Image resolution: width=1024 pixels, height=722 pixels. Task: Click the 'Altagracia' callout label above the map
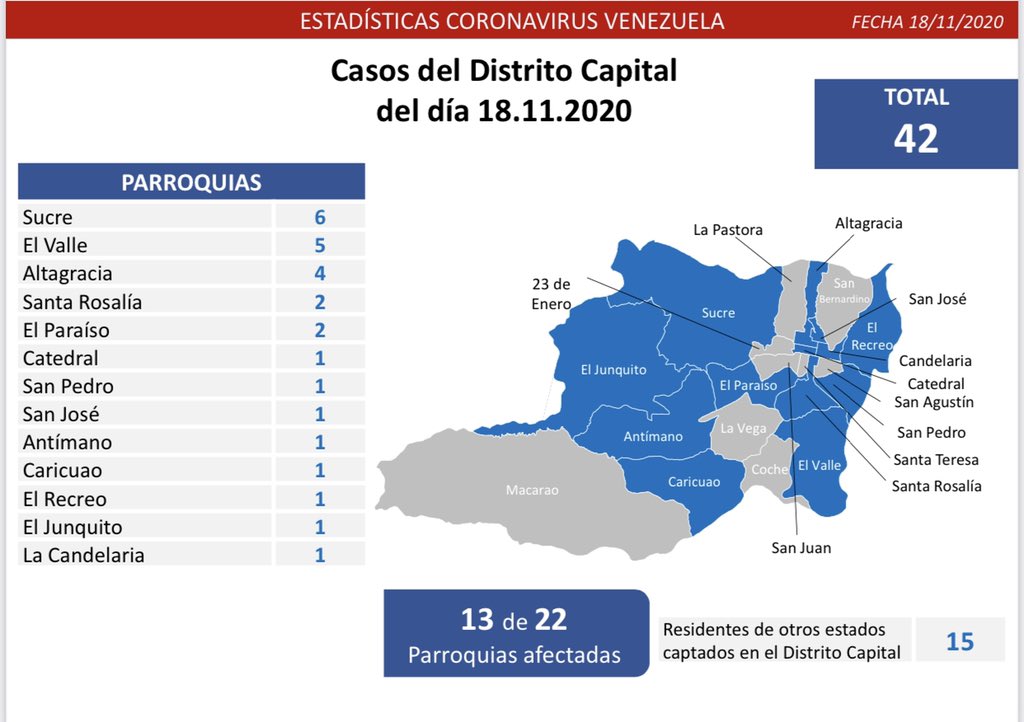tap(869, 224)
